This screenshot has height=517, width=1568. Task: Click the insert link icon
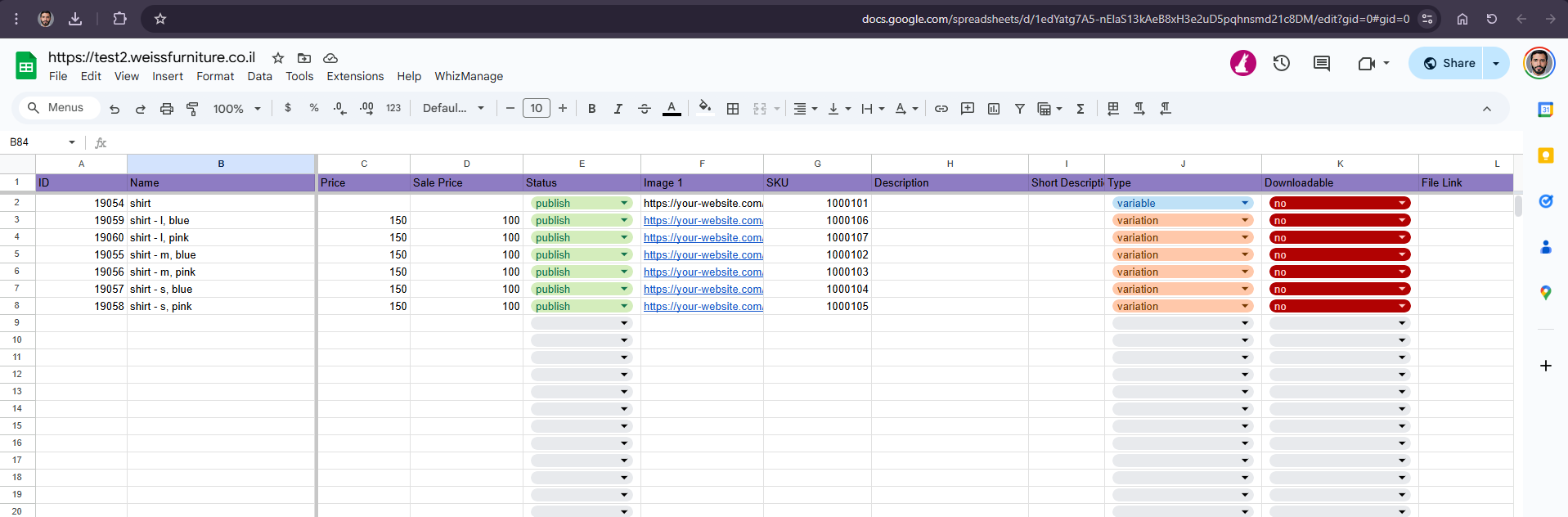click(x=941, y=109)
